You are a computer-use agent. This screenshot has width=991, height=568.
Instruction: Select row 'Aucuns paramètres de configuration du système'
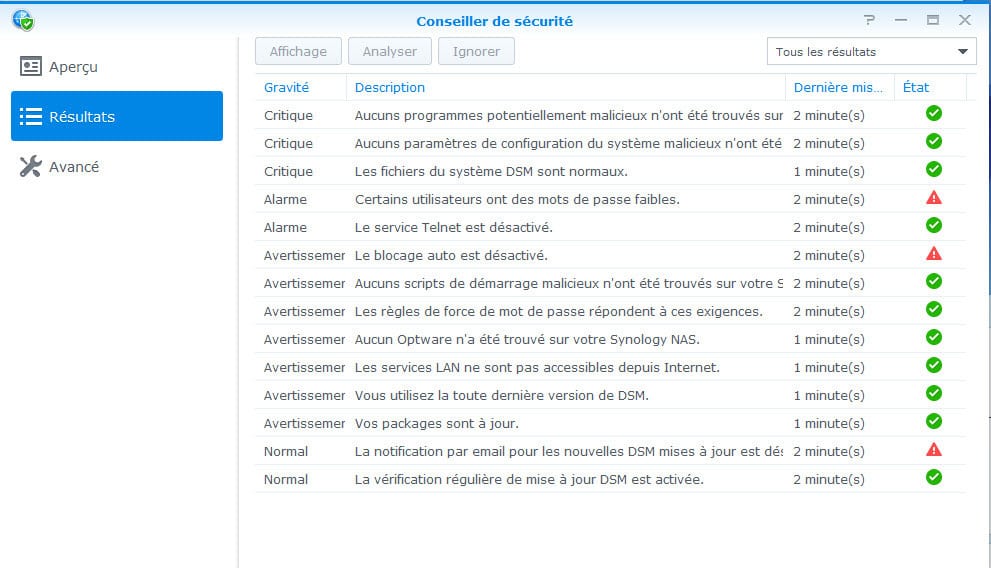tap(611, 143)
